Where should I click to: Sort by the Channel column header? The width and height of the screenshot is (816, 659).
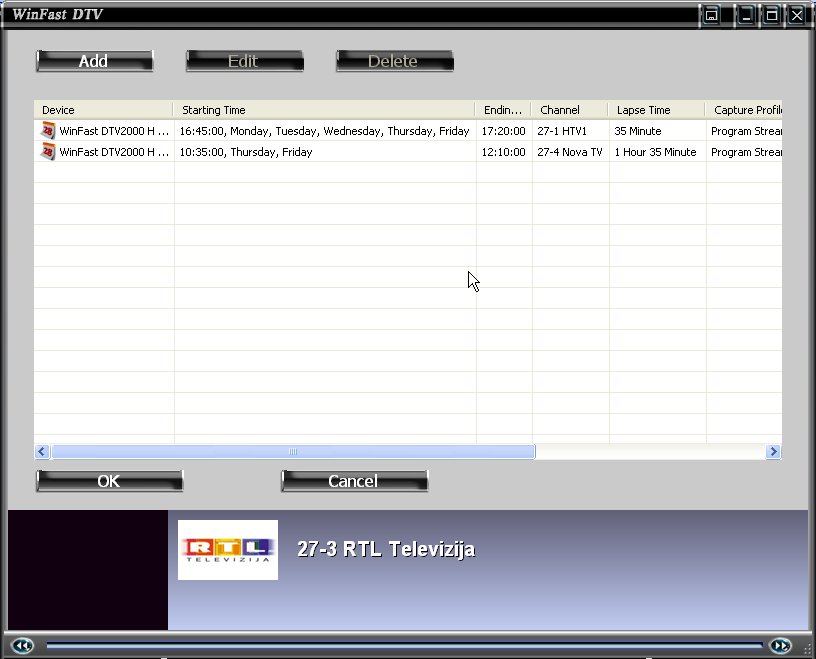click(570, 110)
